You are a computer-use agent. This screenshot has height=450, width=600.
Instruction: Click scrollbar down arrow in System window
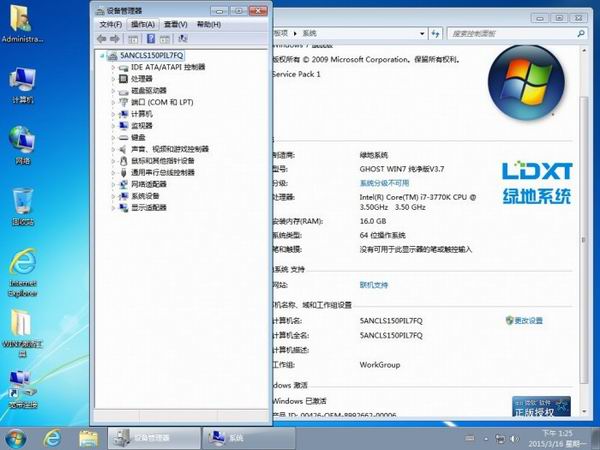tap(584, 411)
